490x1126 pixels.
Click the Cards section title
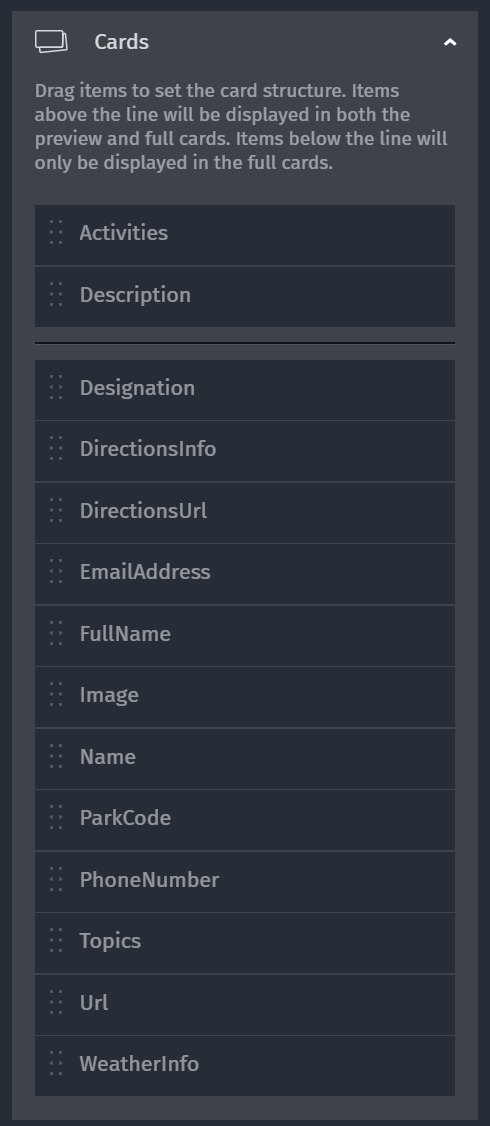point(121,42)
